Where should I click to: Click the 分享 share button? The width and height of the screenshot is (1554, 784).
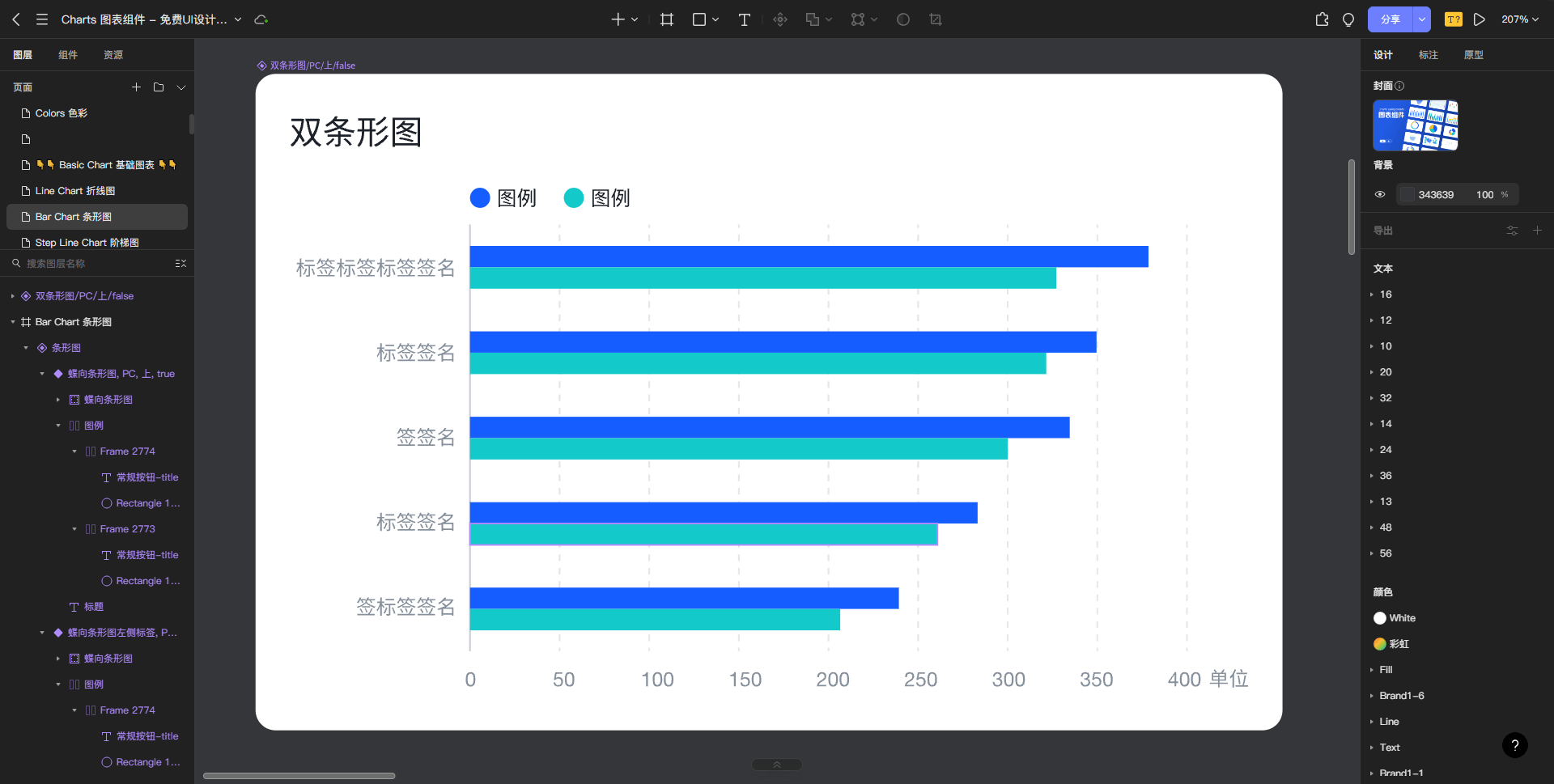tap(1391, 19)
